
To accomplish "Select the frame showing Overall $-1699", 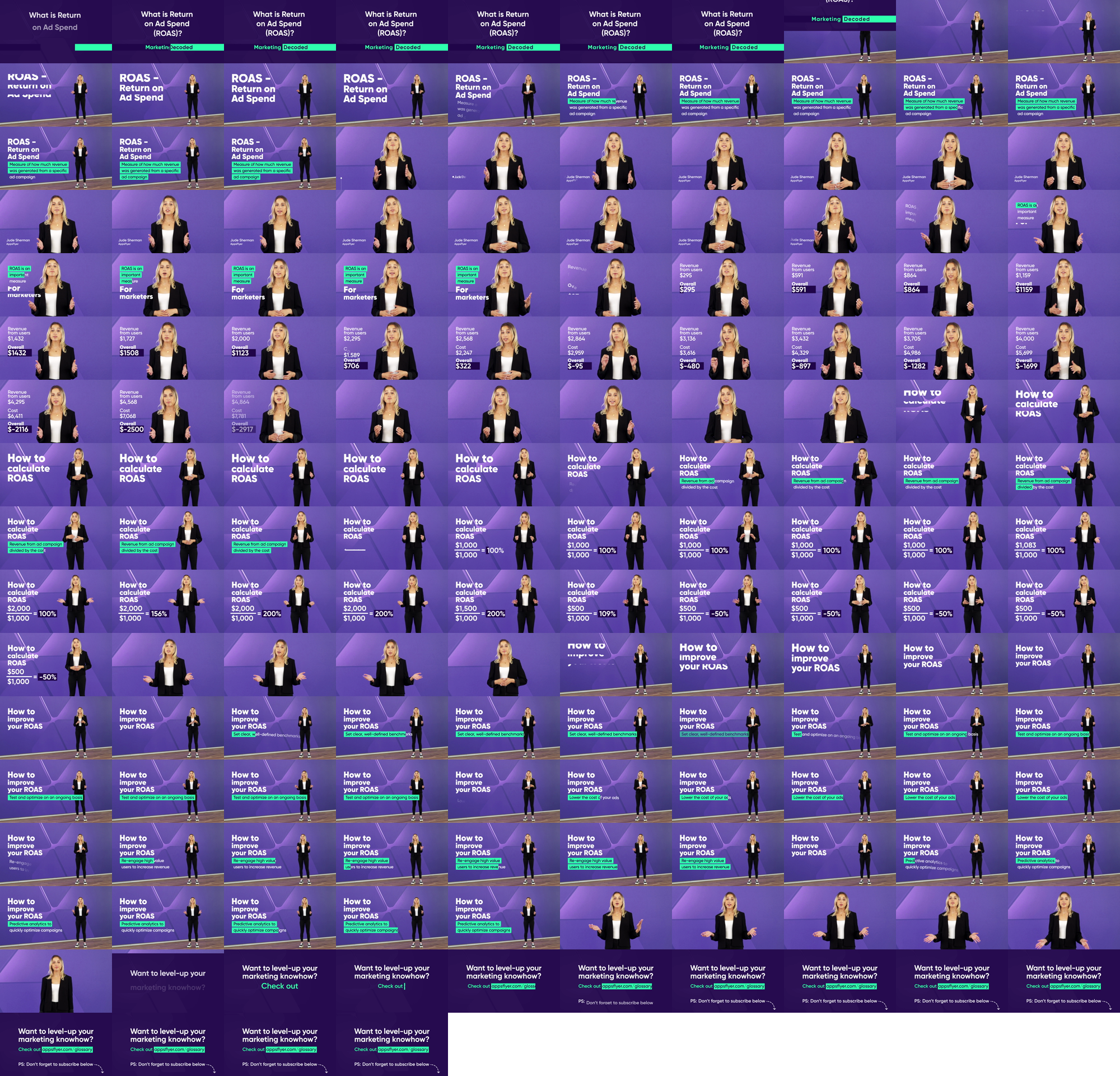I will pos(1064,348).
